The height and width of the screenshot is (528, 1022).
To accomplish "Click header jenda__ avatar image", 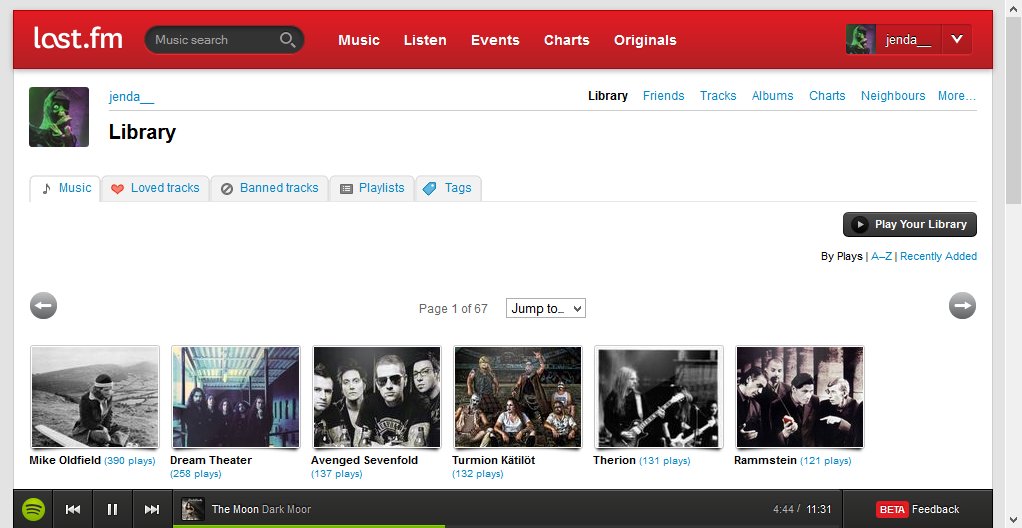I will click(x=860, y=39).
